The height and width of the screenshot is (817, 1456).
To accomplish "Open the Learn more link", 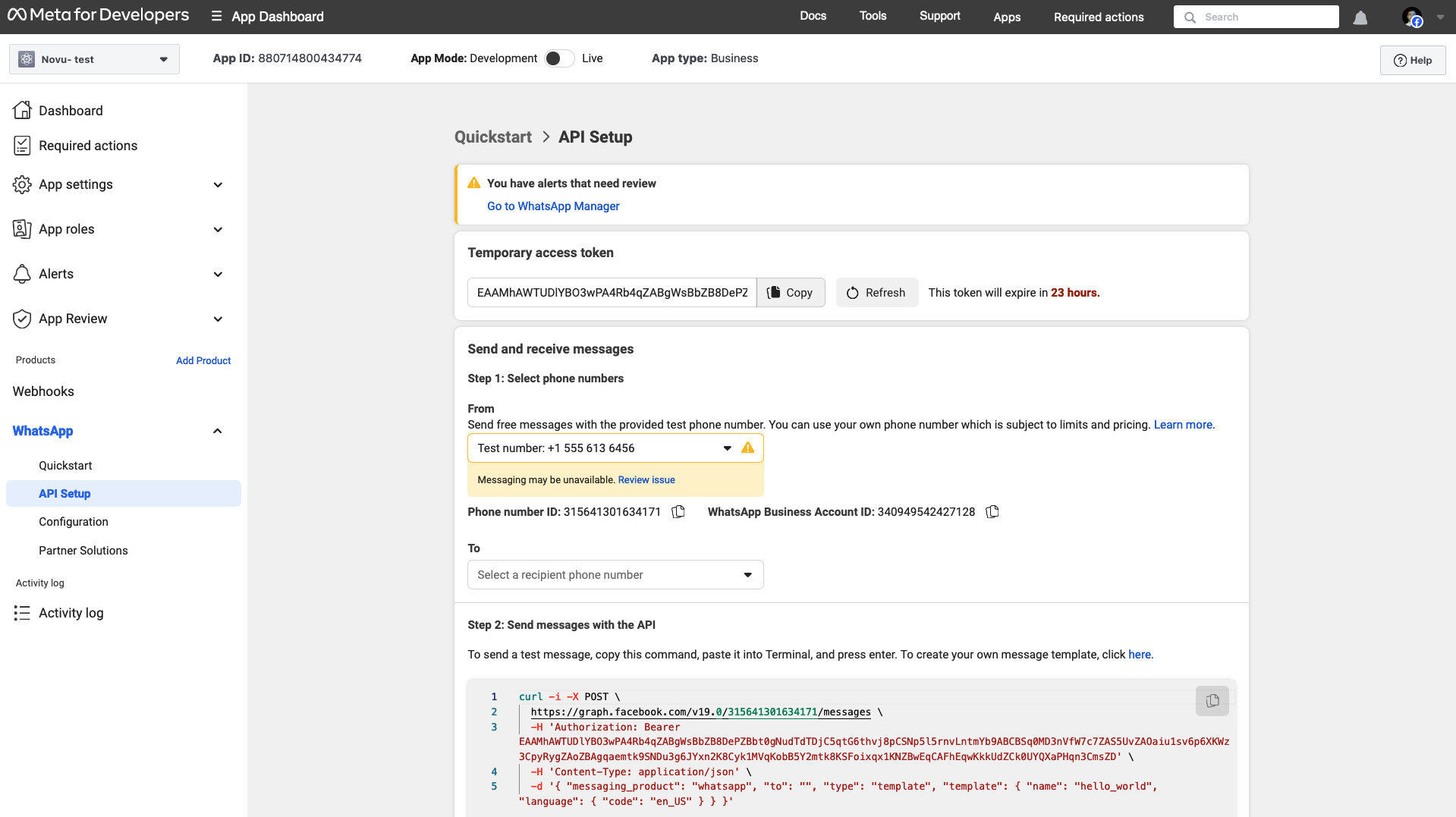I will click(1184, 425).
